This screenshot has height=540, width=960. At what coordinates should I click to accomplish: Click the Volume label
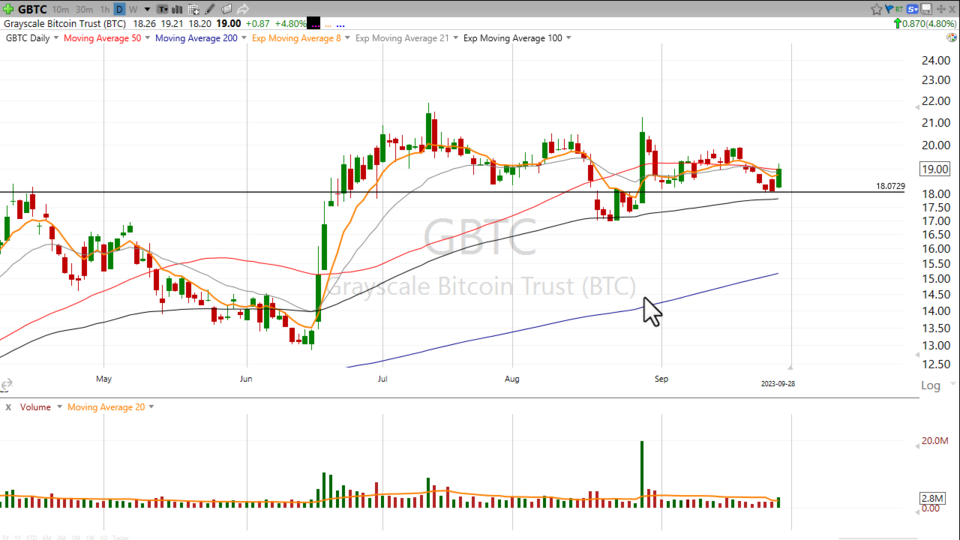click(x=36, y=407)
